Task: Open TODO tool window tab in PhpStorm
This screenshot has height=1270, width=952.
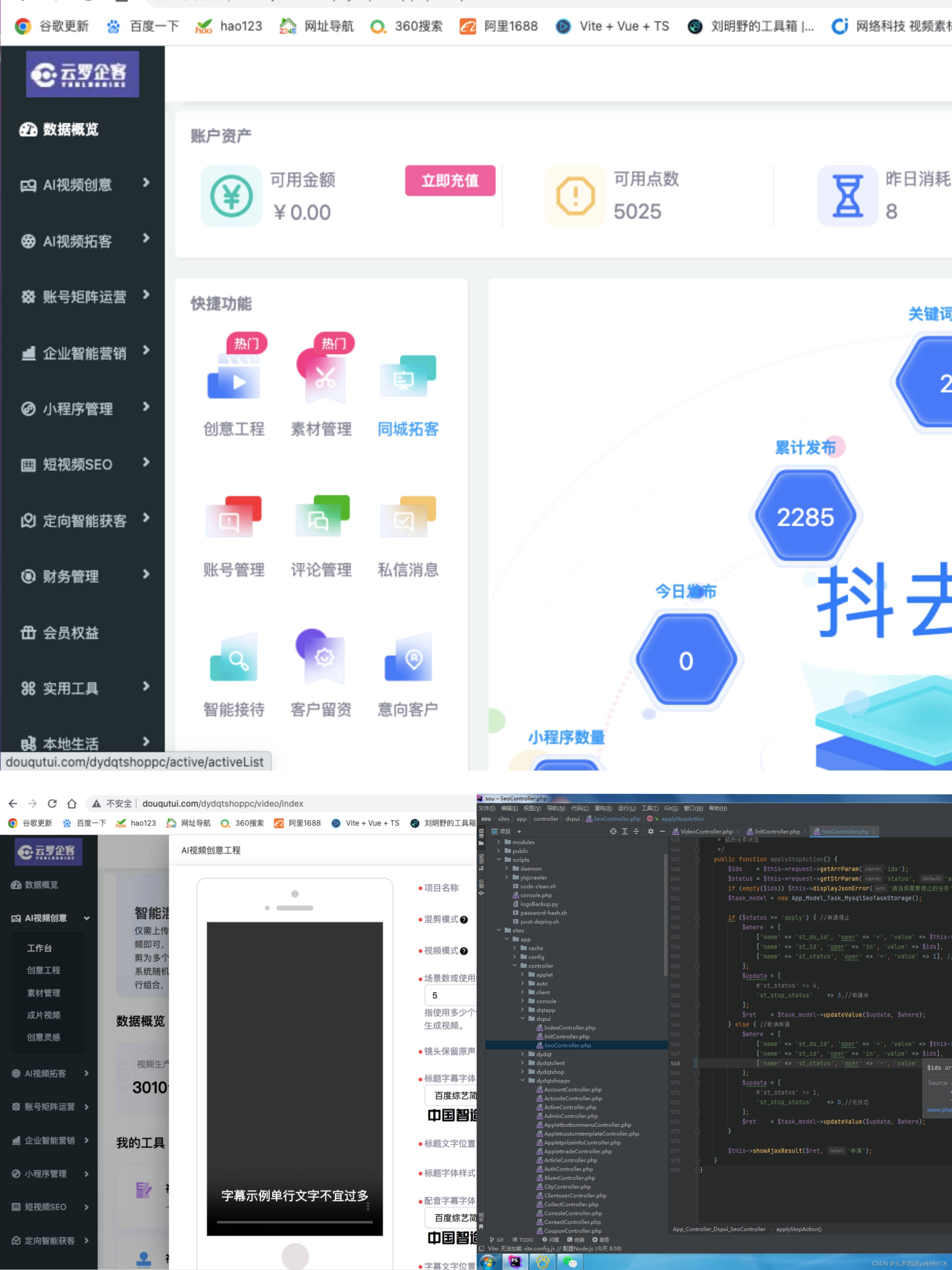Action: click(x=523, y=1240)
